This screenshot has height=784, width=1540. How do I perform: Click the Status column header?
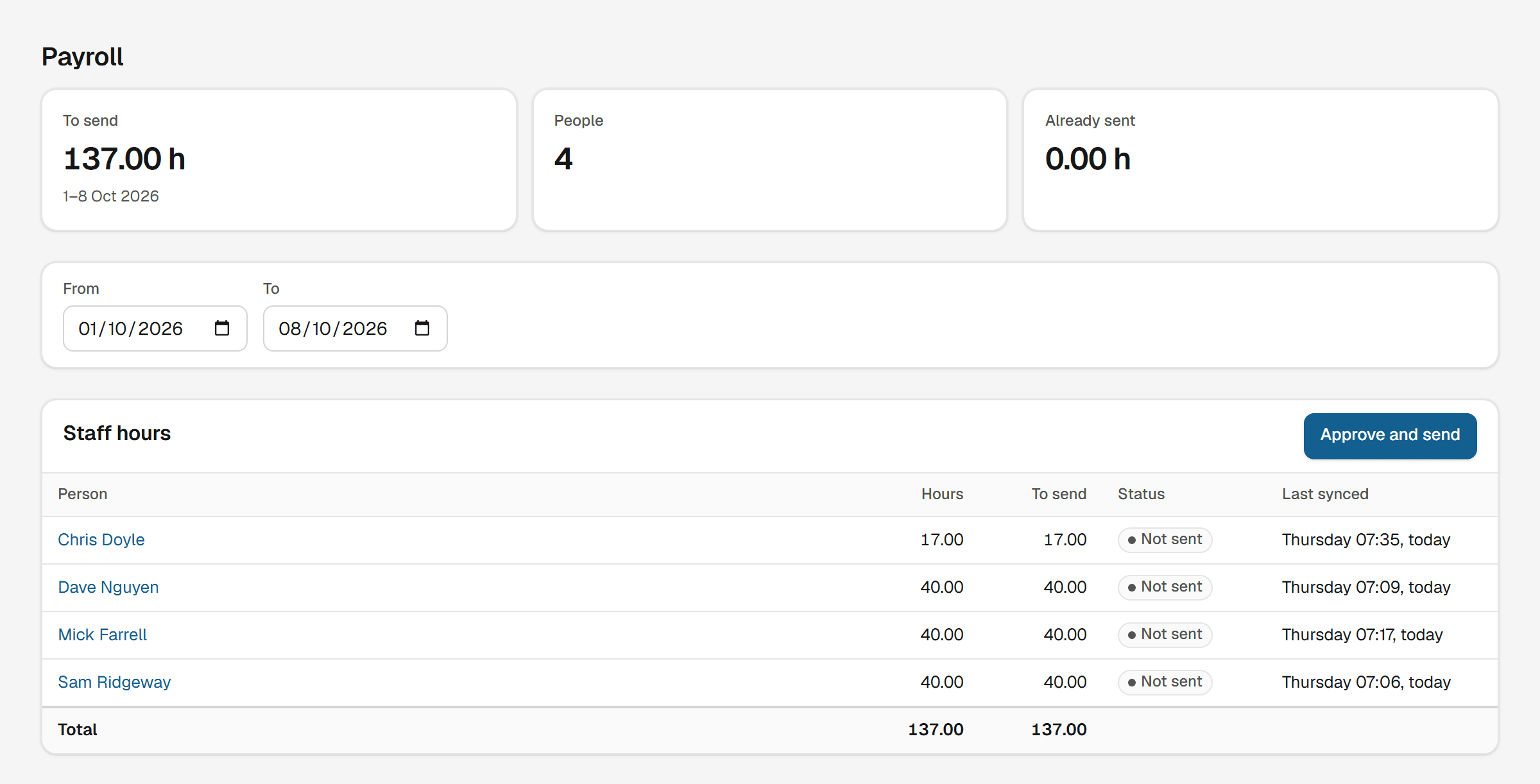[x=1141, y=494]
